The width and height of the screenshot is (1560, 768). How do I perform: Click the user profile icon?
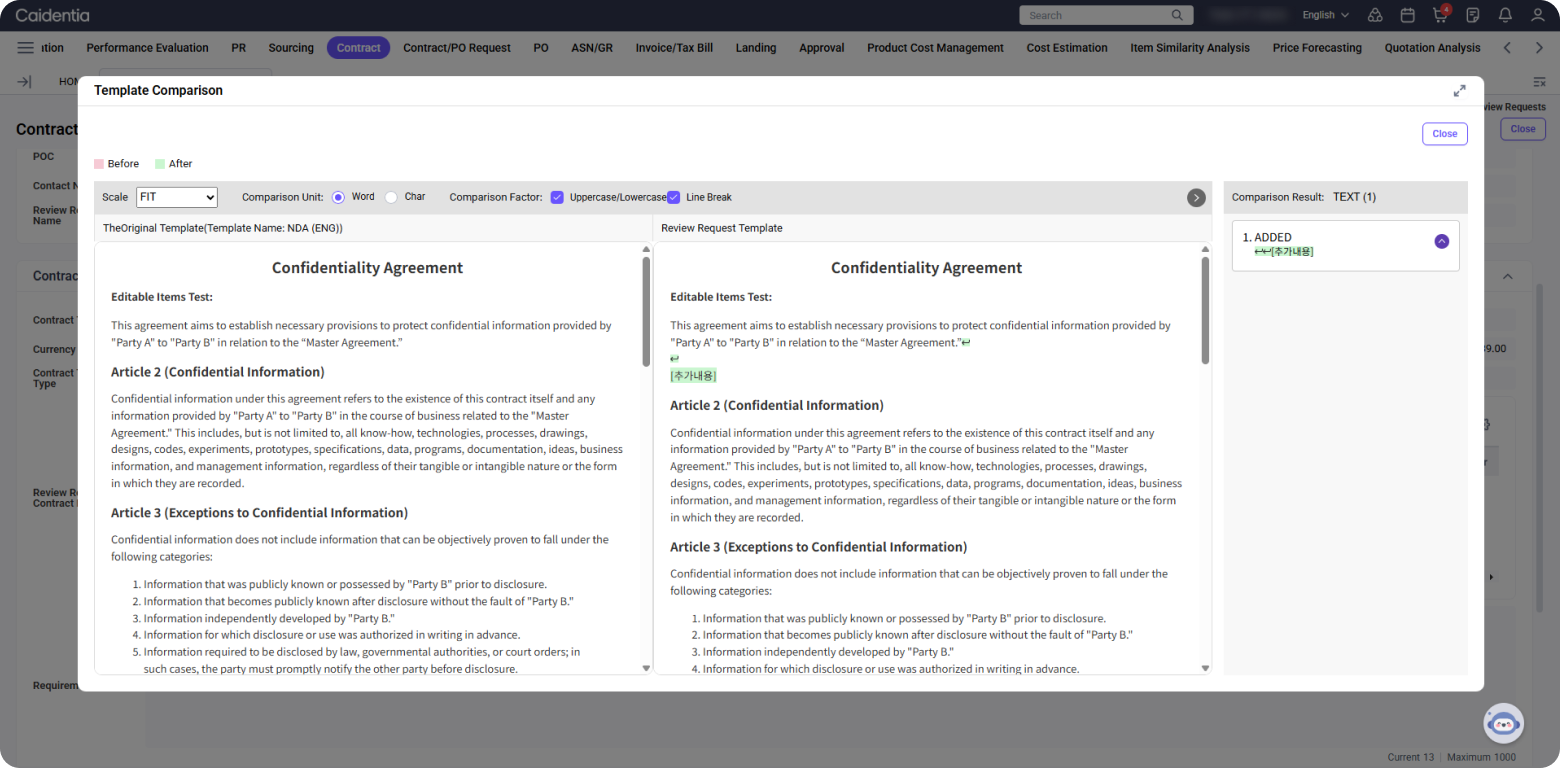click(x=1538, y=15)
